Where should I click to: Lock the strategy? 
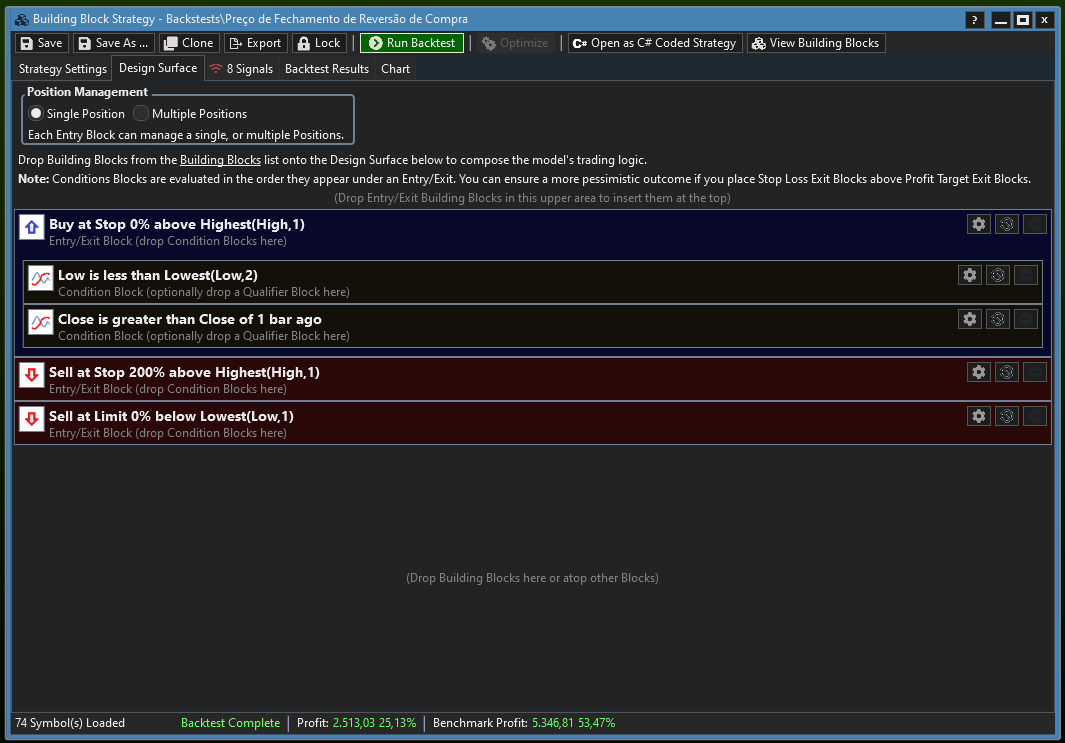point(319,43)
